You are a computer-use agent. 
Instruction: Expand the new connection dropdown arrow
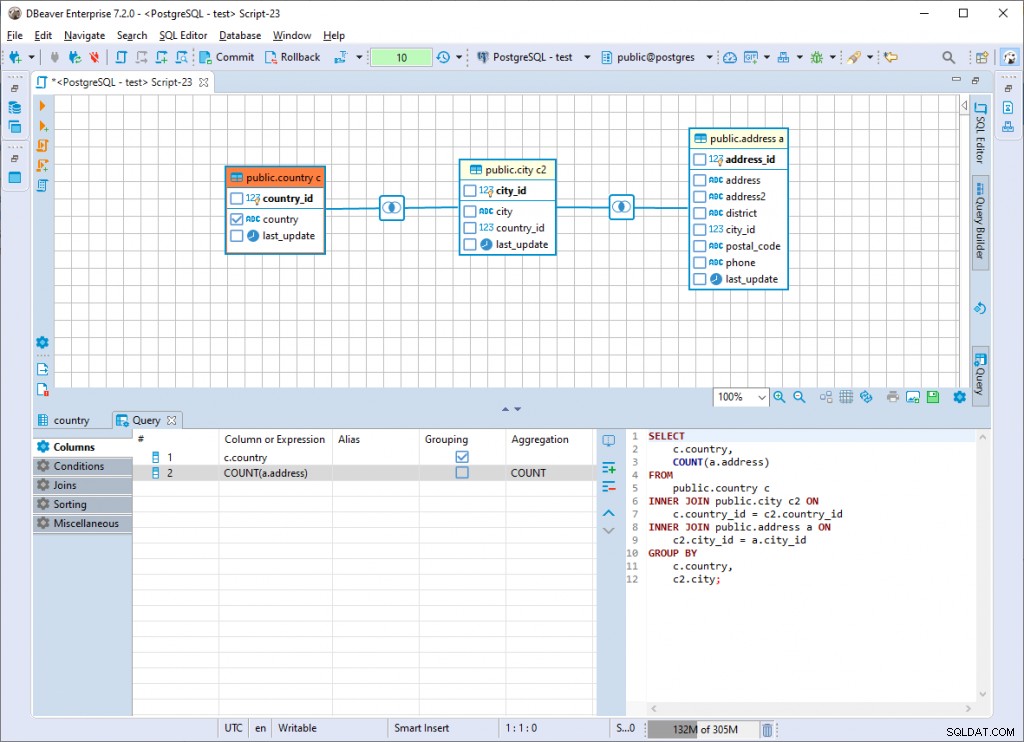pos(31,57)
